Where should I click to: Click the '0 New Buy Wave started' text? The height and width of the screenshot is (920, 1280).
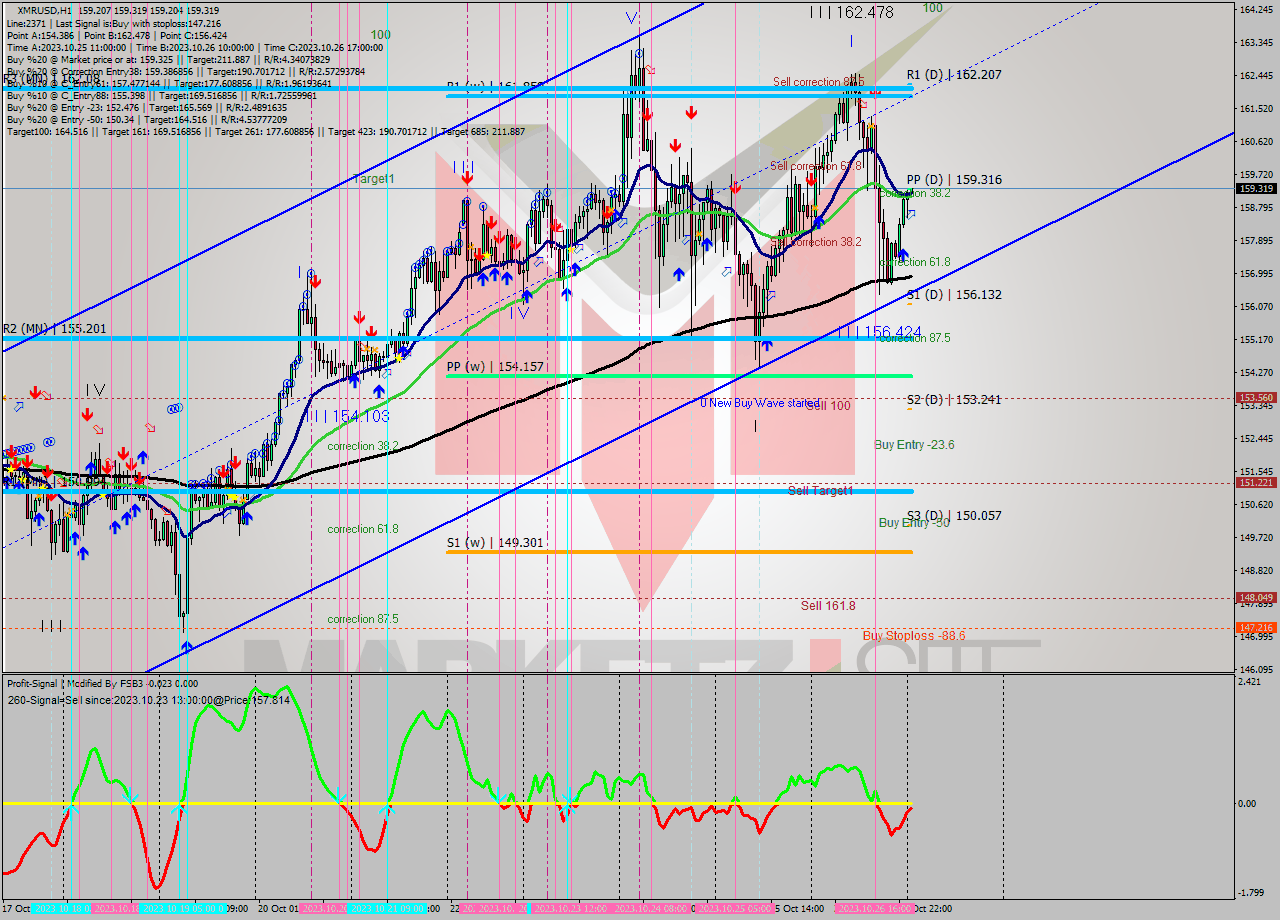[758, 402]
